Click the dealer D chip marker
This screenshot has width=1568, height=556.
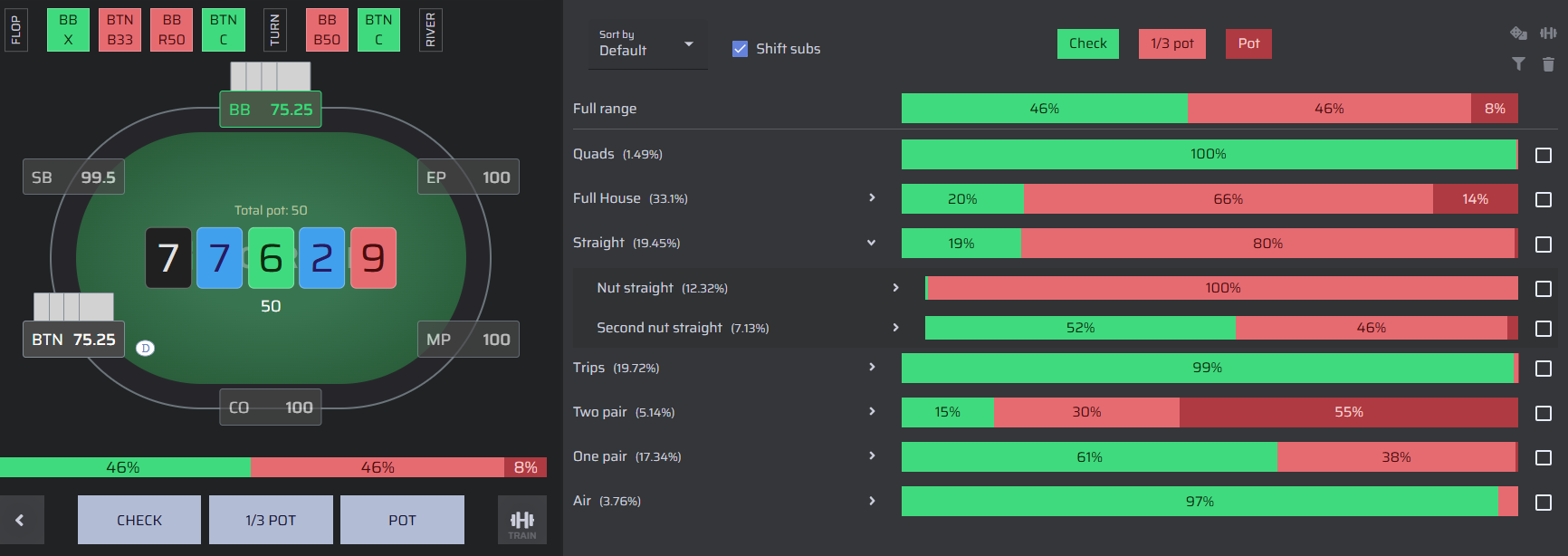coord(145,348)
